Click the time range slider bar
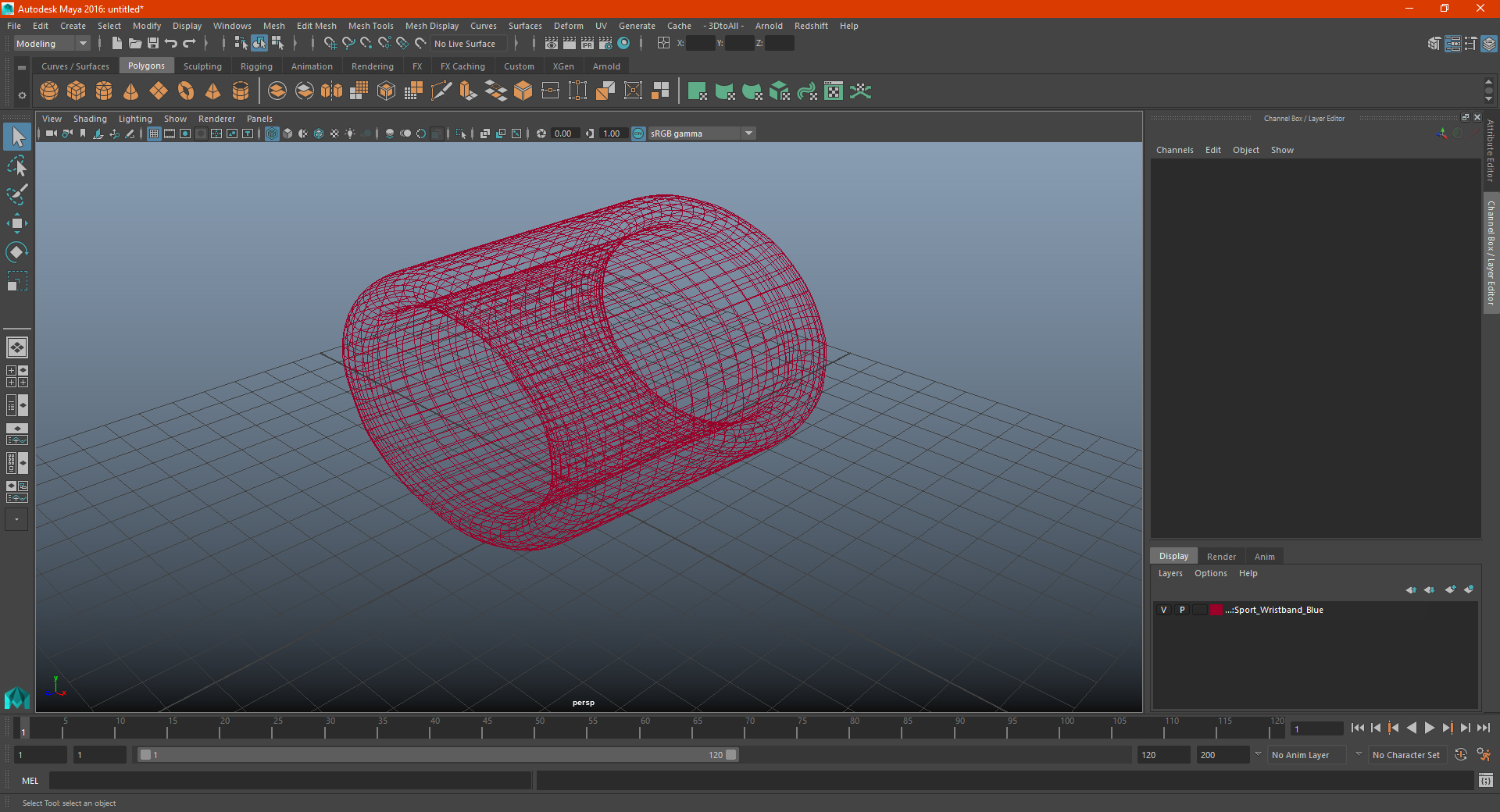 [x=437, y=755]
